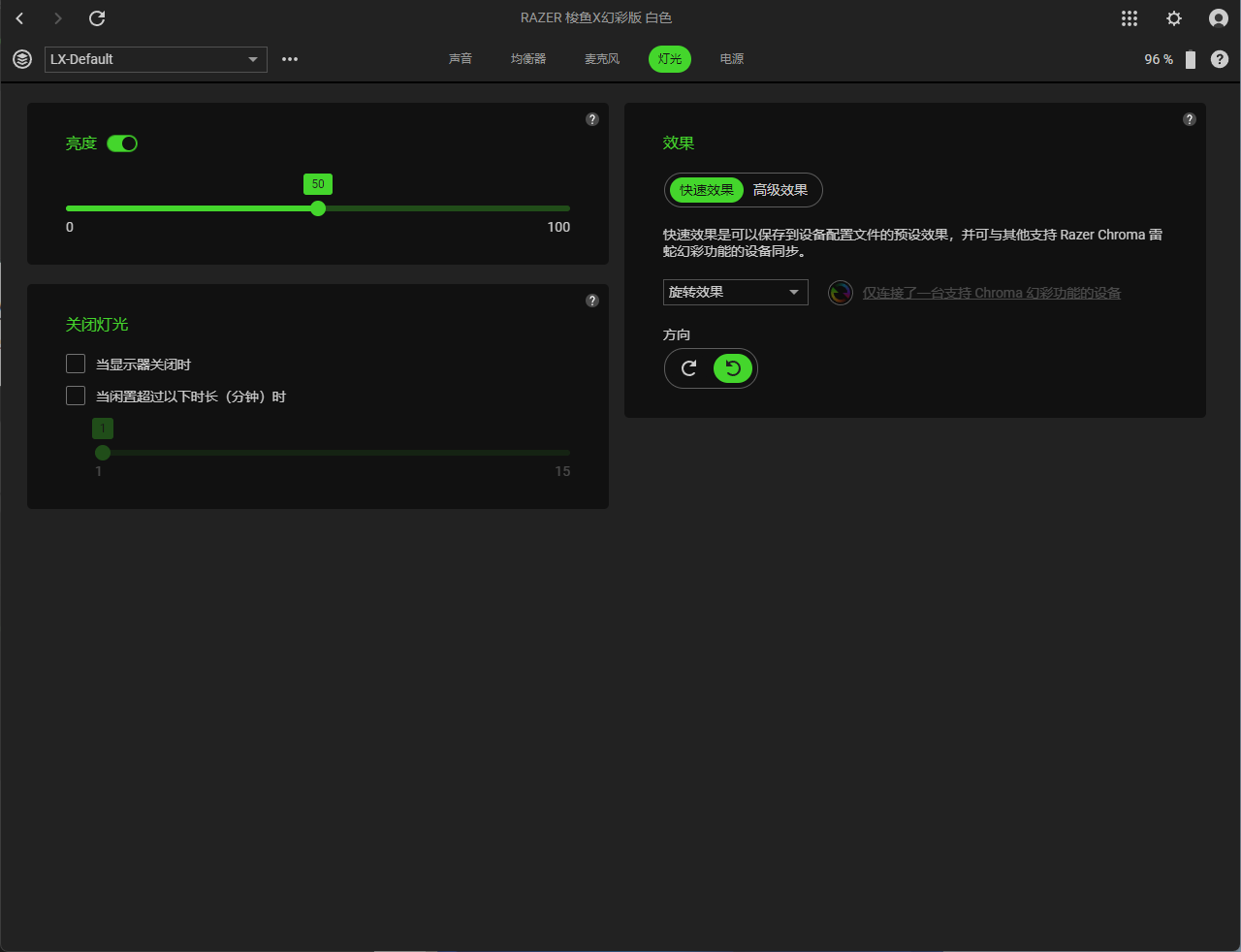Open settings via the gear icon
Image resolution: width=1241 pixels, height=952 pixels.
pos(1174,18)
